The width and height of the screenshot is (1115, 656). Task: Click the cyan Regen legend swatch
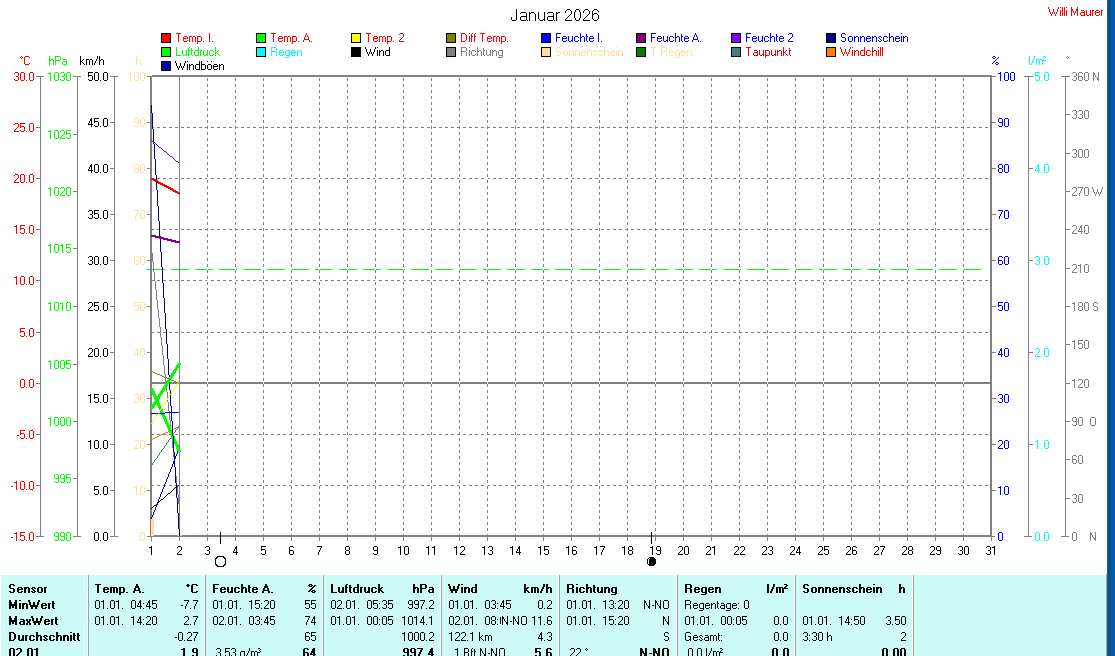coord(261,52)
